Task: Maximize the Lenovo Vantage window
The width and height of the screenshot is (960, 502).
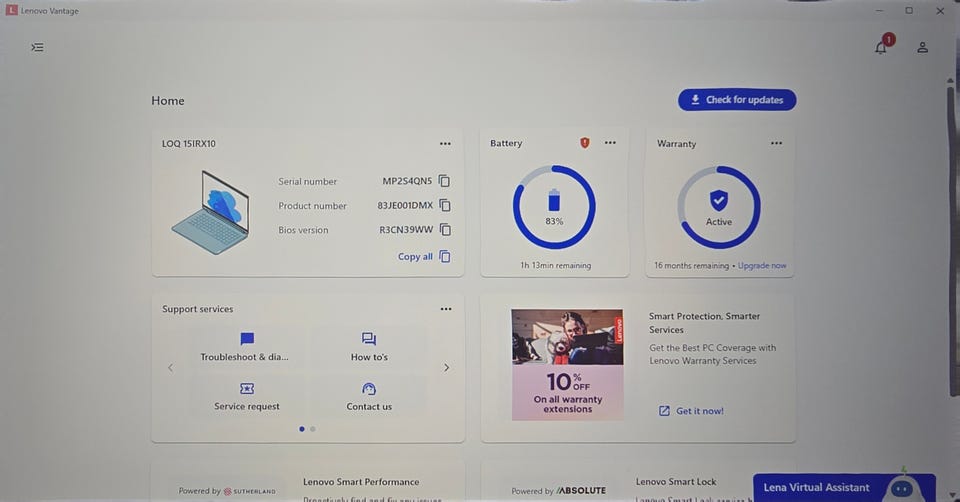Action: [909, 10]
